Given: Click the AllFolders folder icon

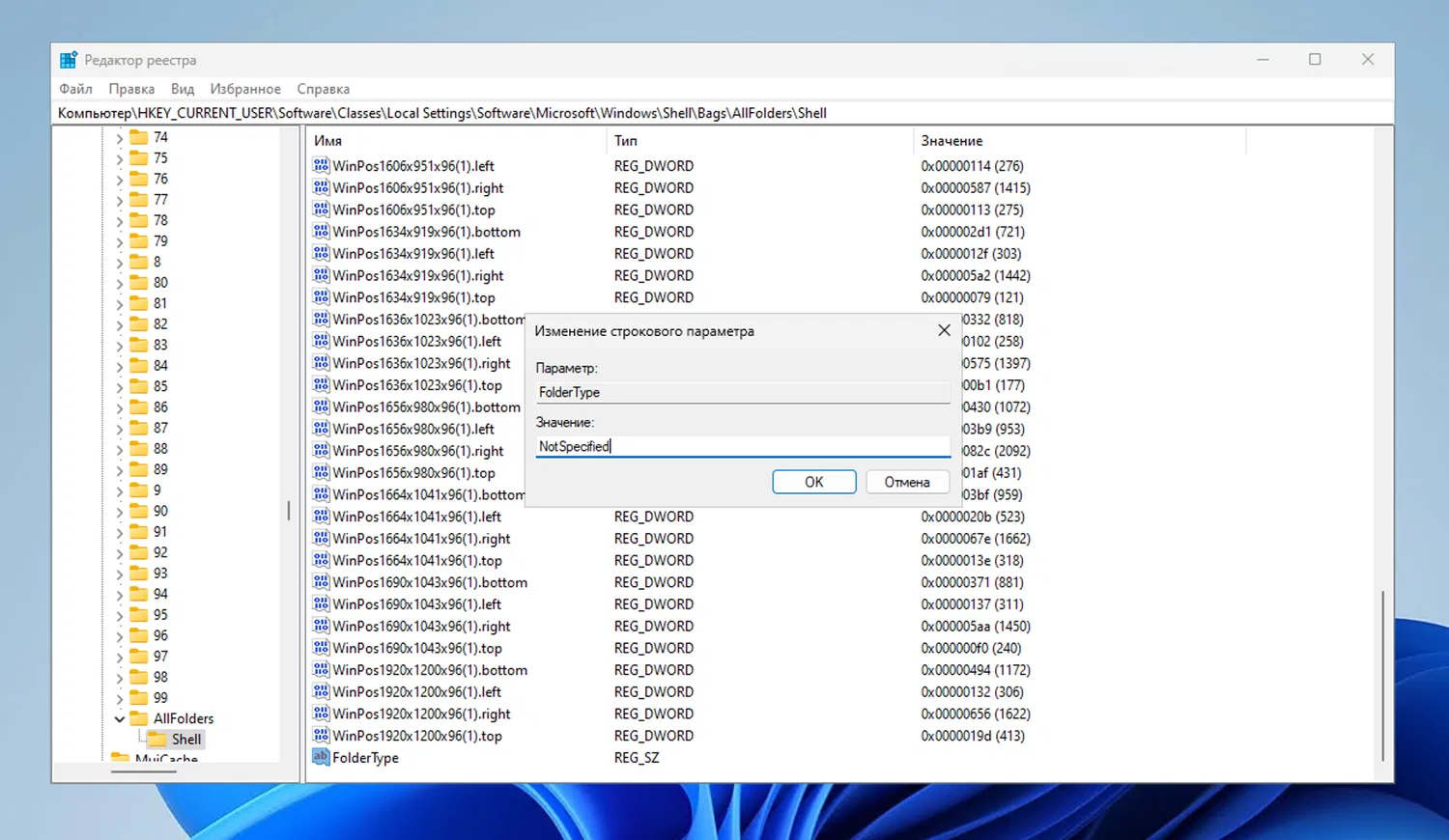Looking at the screenshot, I should click(x=138, y=718).
